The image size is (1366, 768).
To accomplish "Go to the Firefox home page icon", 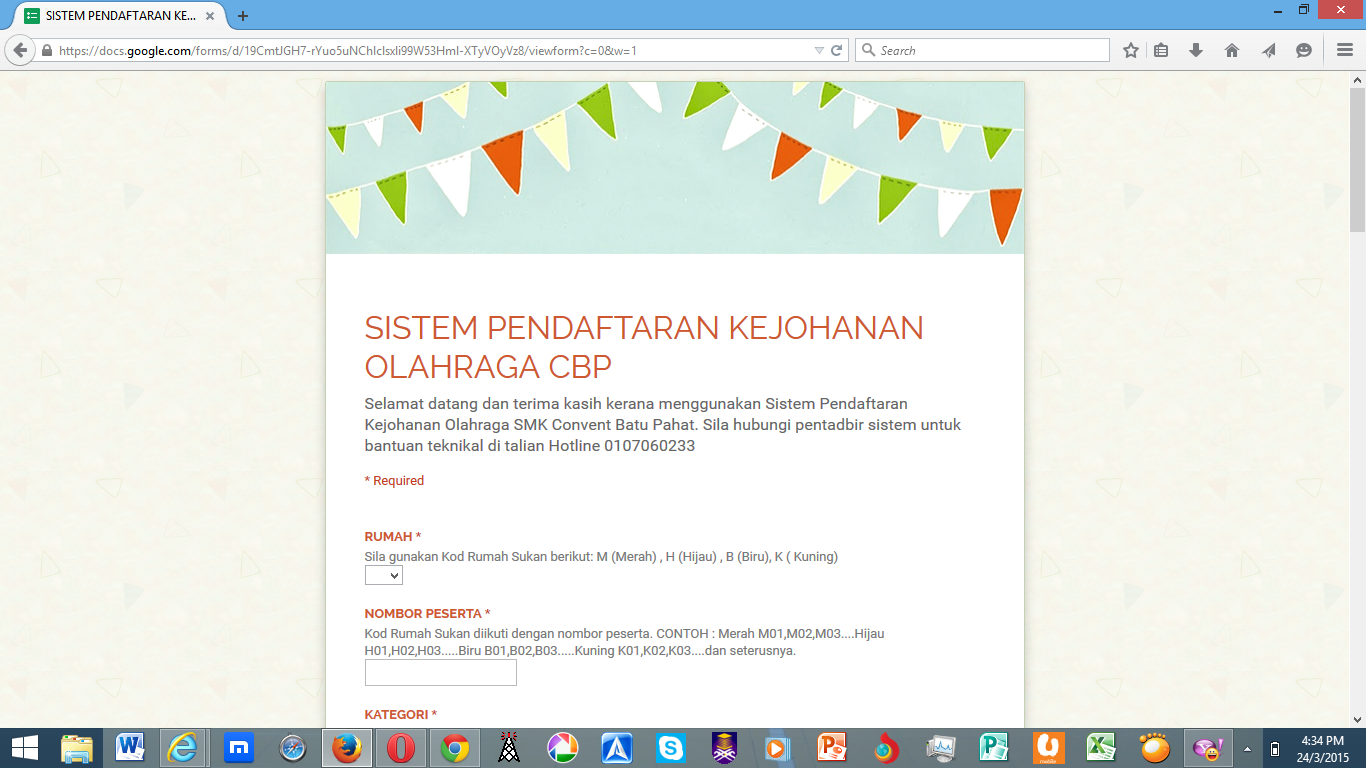I will (x=1232, y=50).
